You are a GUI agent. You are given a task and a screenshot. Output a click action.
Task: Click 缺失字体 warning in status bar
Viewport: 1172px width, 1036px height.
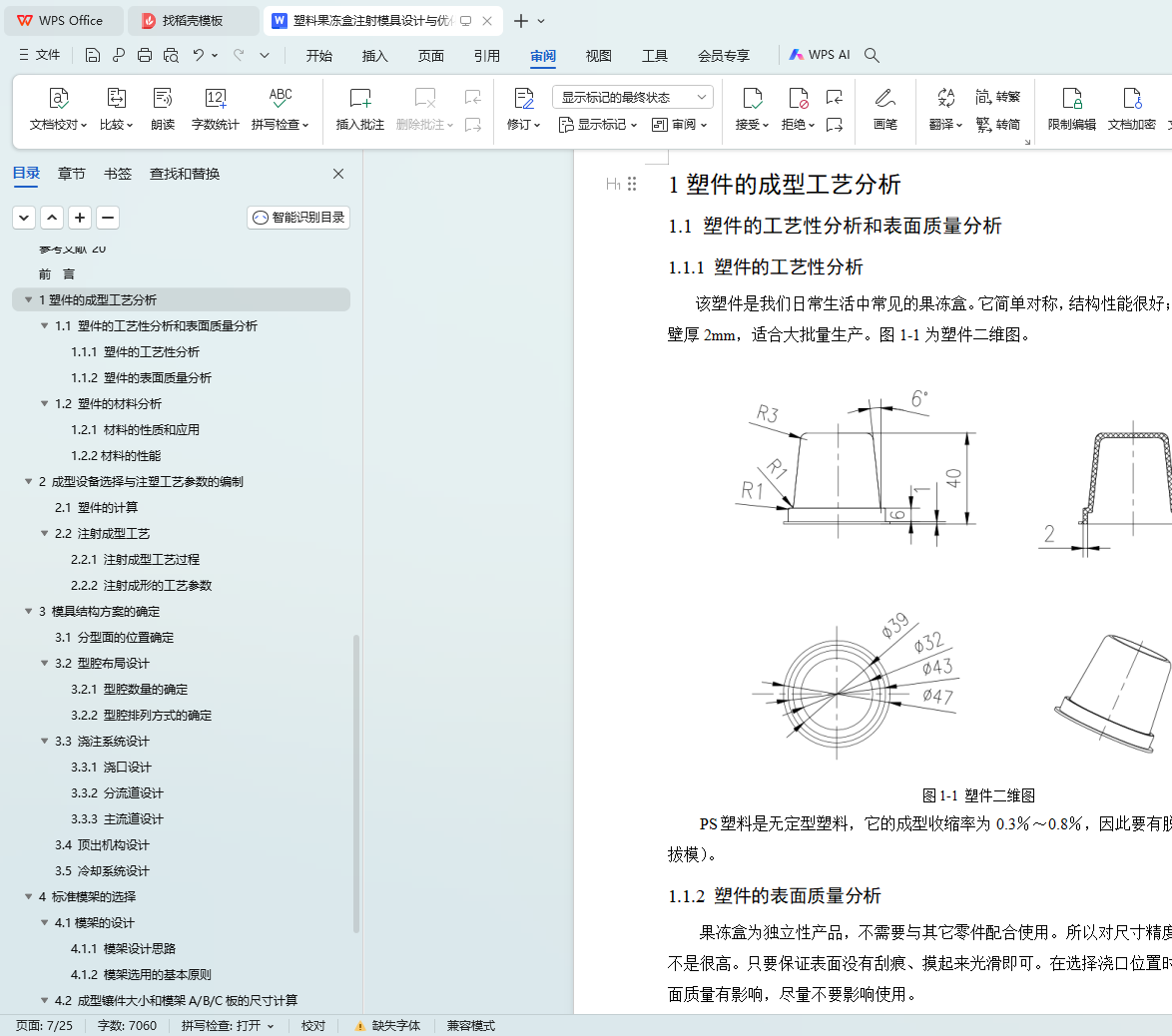[388, 1026]
